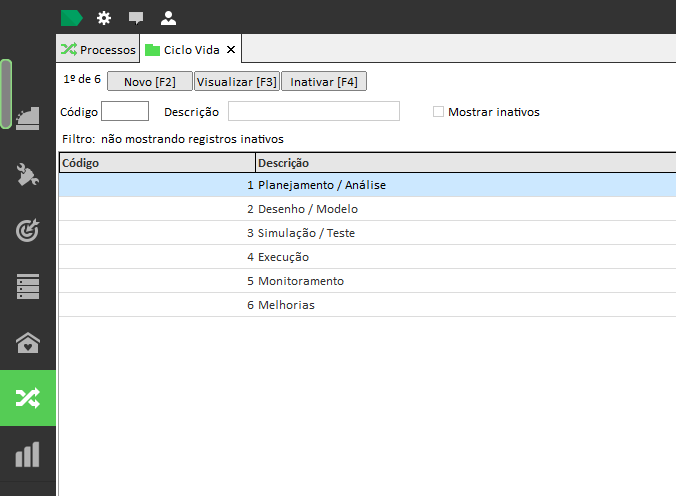
Task: Open the server stack sidebar module
Action: [28, 286]
